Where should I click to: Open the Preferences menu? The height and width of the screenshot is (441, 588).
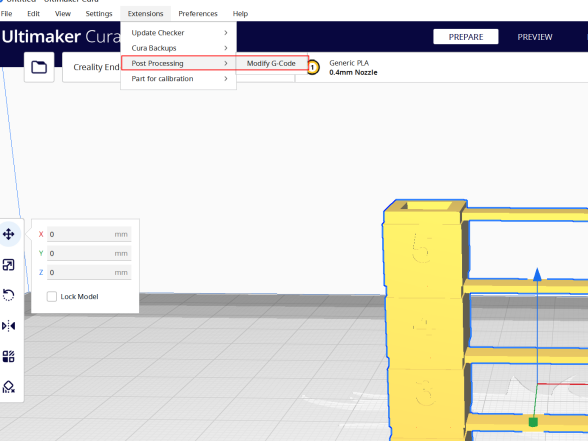pyautogui.click(x=198, y=14)
